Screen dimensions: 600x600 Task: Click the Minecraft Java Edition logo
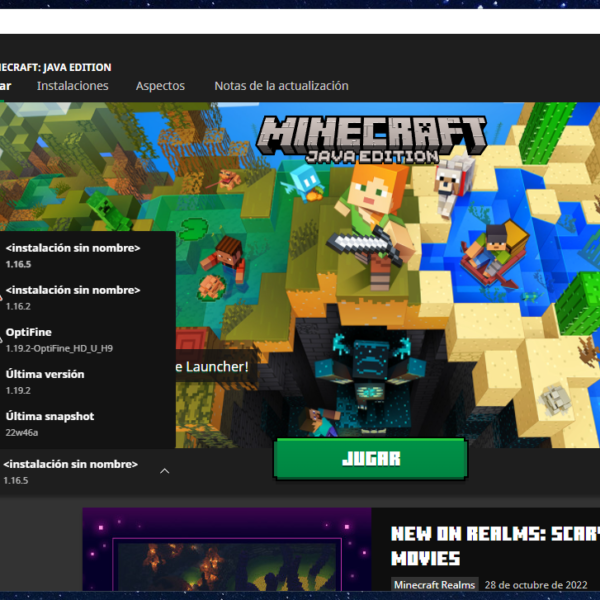point(371,140)
